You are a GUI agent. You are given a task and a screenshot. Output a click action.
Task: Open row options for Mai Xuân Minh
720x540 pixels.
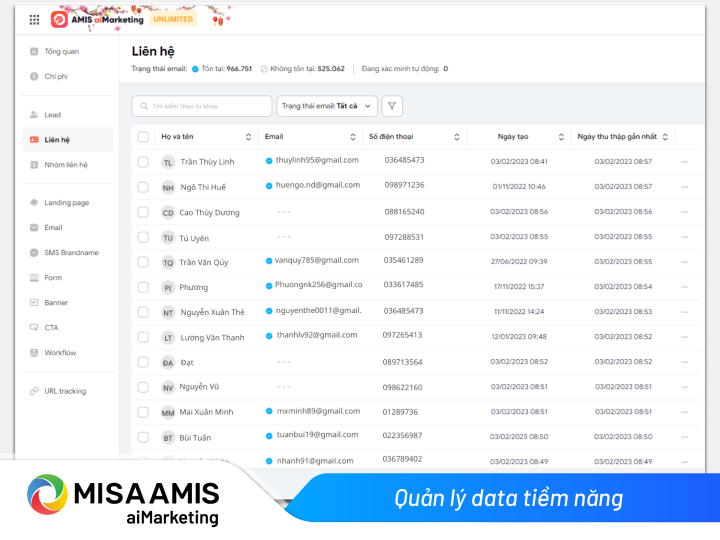[685, 412]
